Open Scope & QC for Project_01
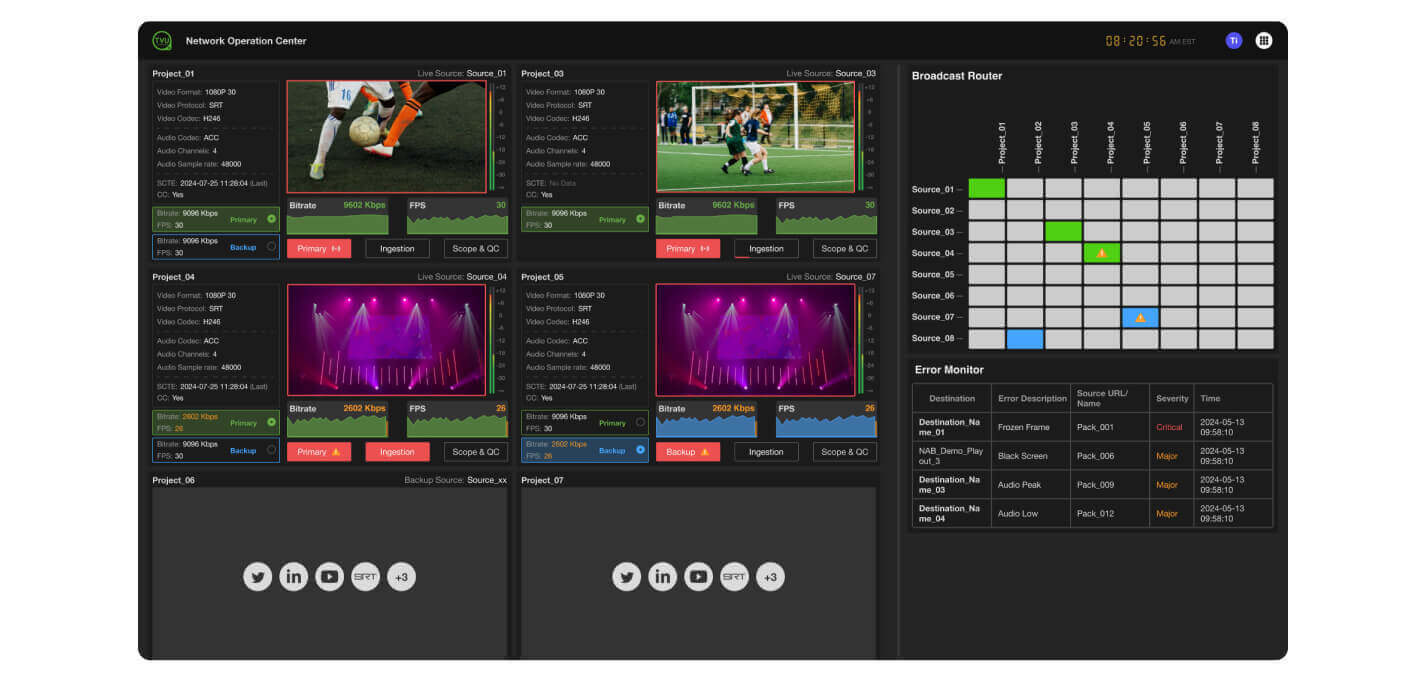Screen dimensions: 1426x681 [x=475, y=248]
